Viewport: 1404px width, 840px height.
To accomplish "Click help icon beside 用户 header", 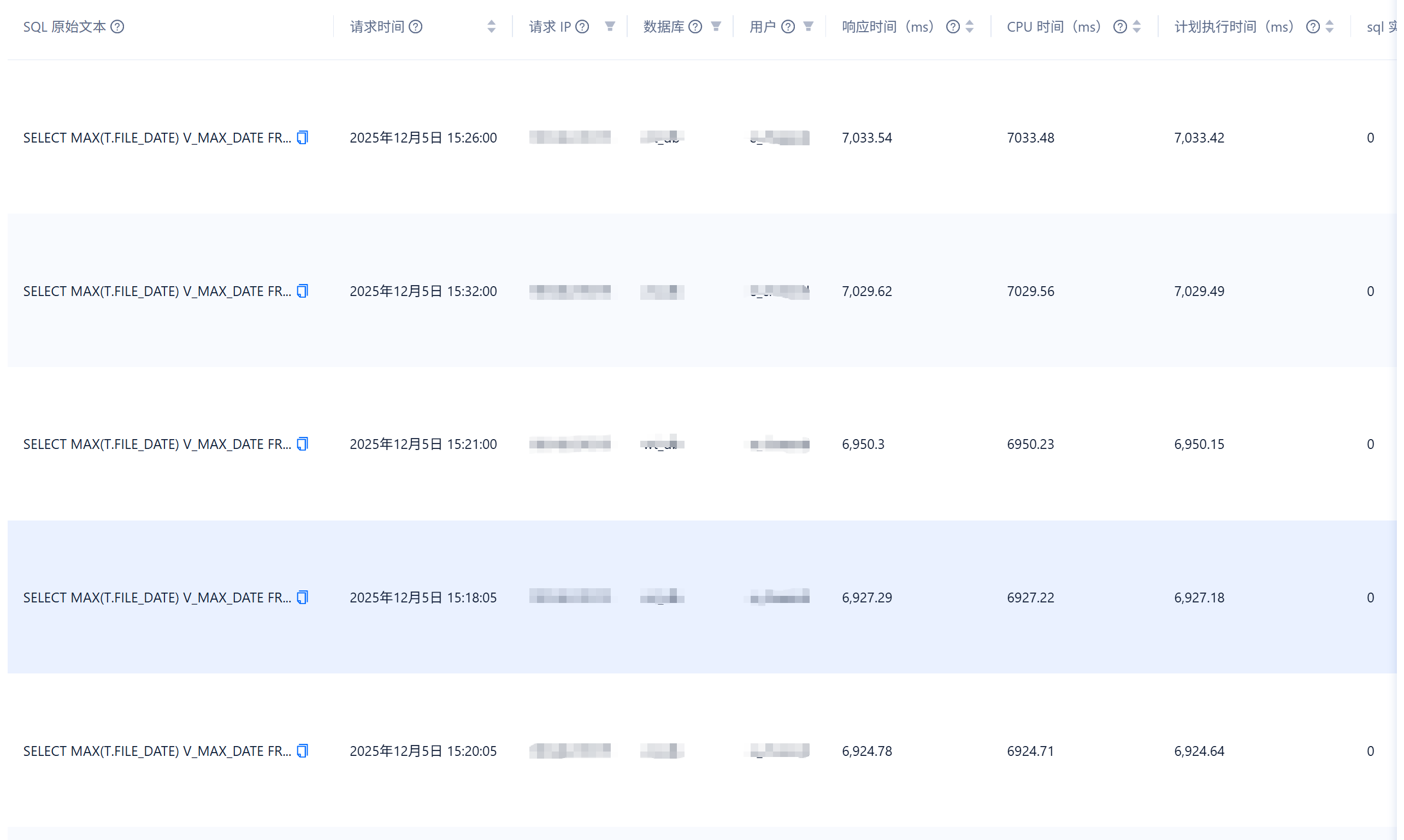I will pyautogui.click(x=788, y=27).
